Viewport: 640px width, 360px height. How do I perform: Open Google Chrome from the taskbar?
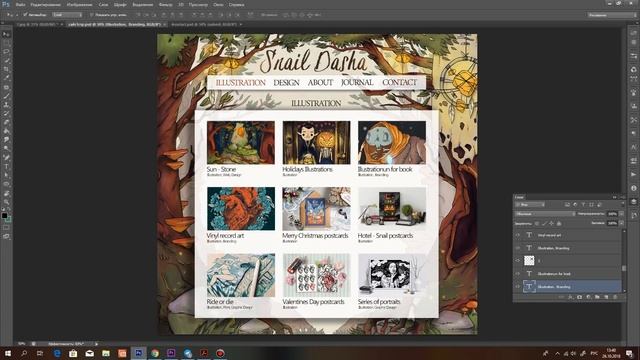pos(155,353)
